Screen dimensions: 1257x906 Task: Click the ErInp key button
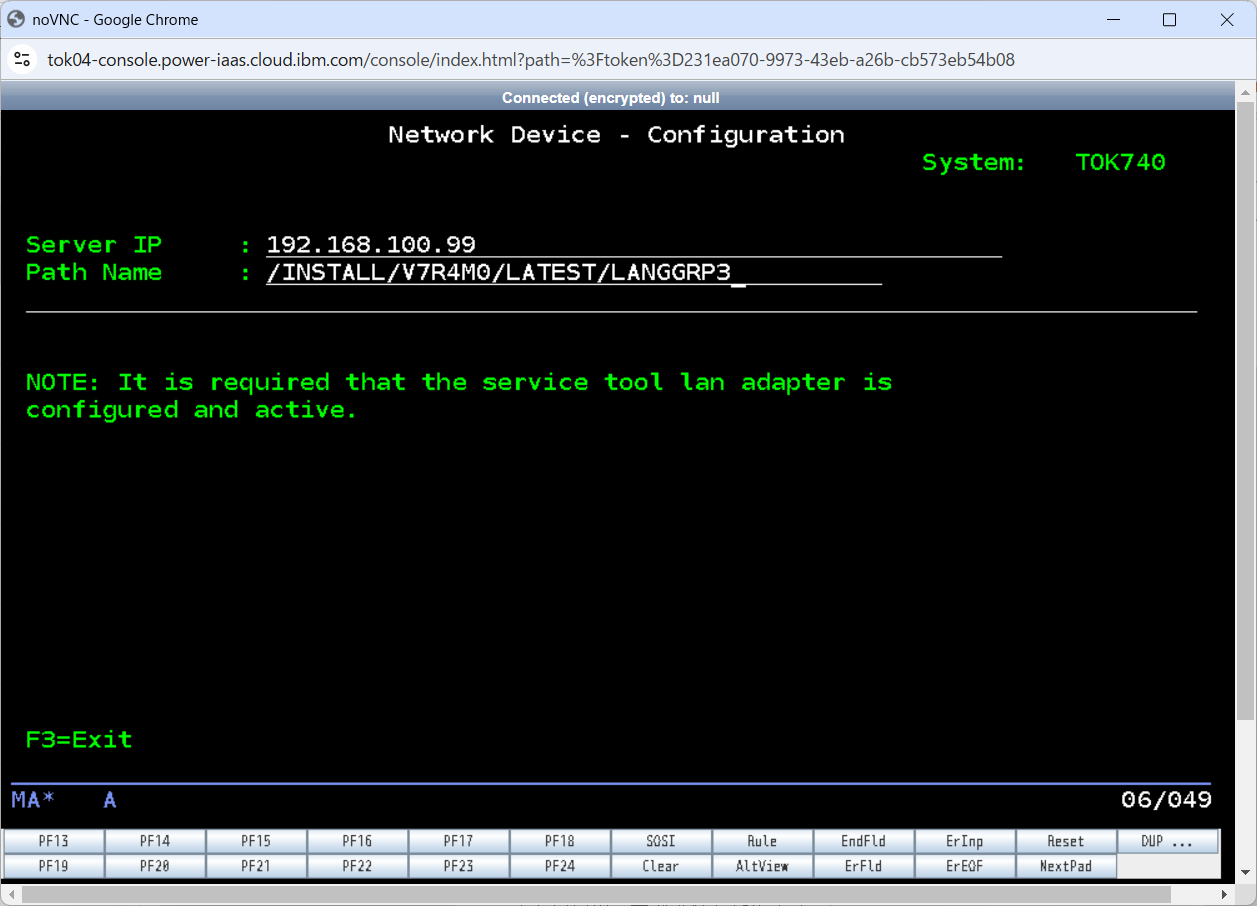tap(964, 841)
